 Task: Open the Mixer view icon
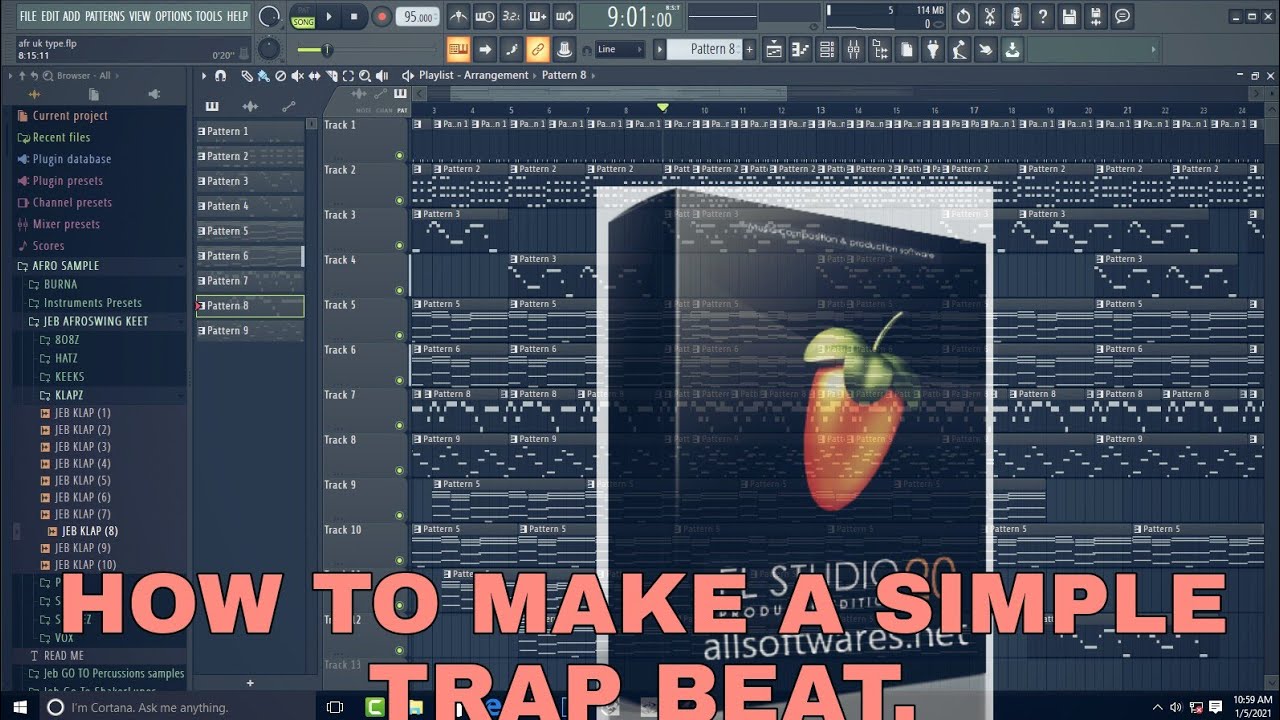point(853,49)
